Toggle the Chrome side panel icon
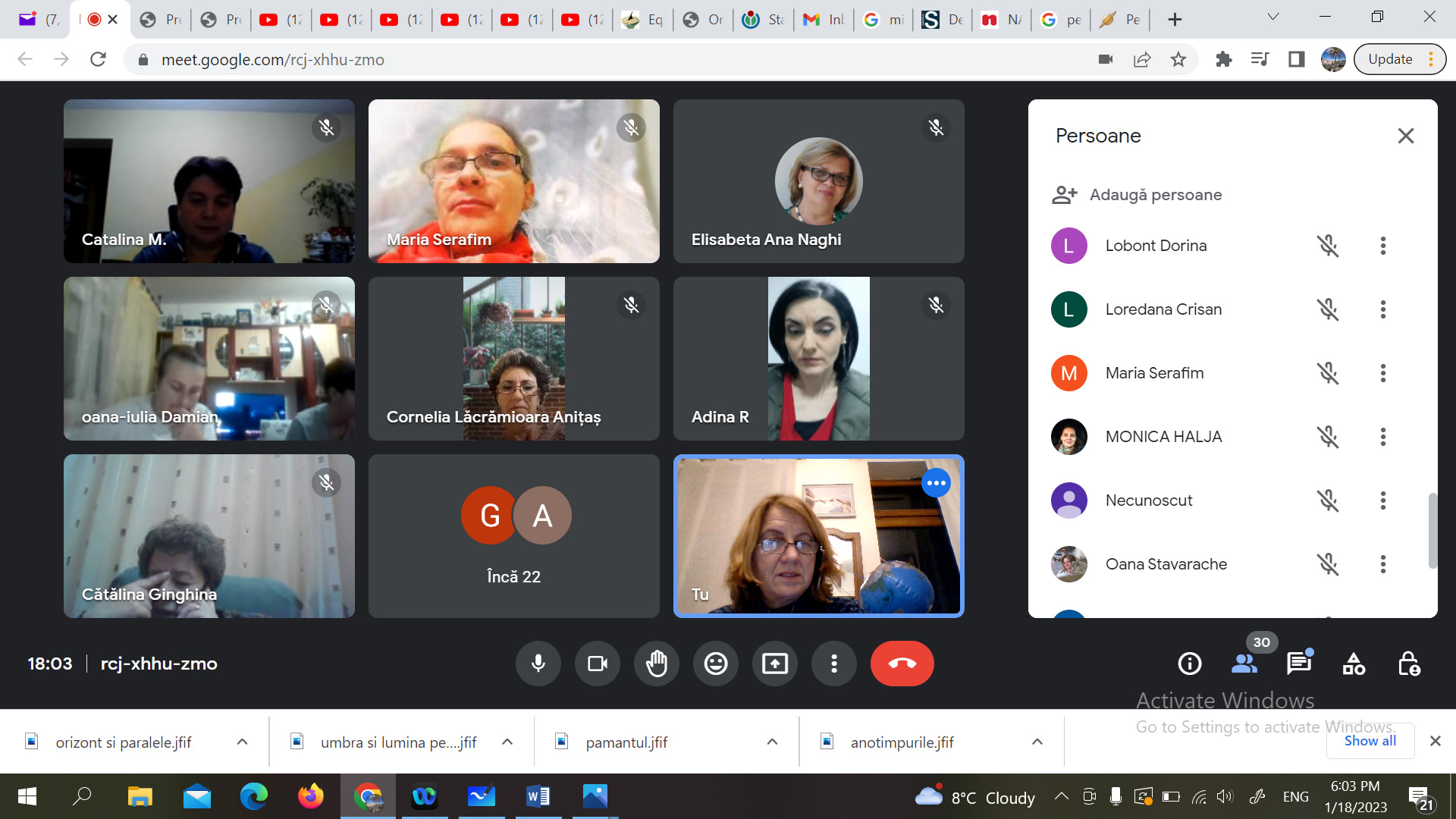 1296,59
